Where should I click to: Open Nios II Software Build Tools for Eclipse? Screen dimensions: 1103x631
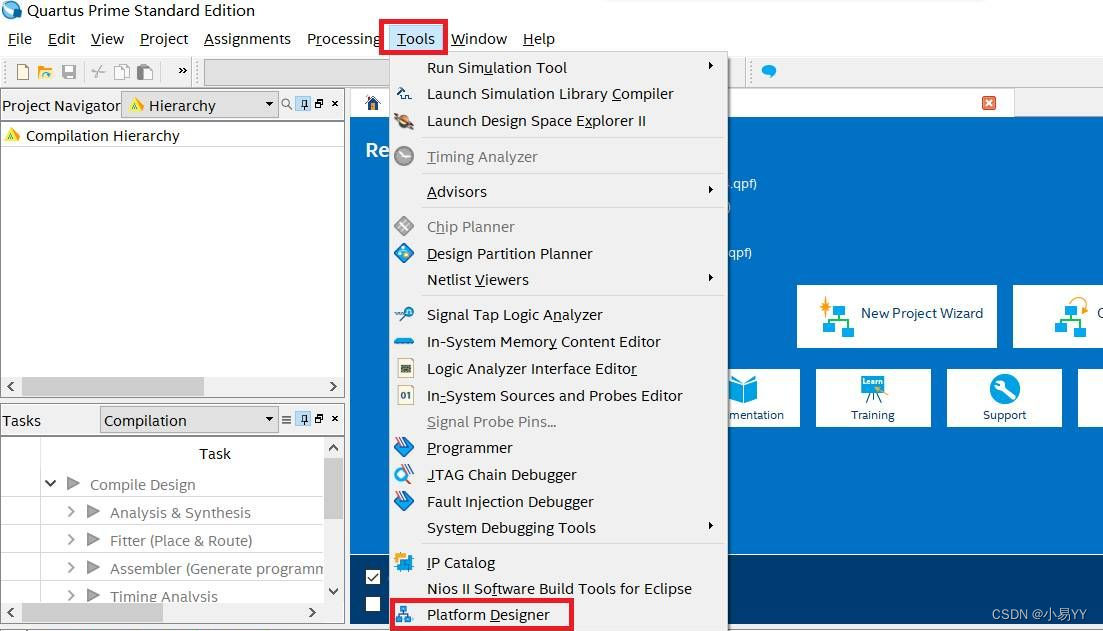click(559, 588)
